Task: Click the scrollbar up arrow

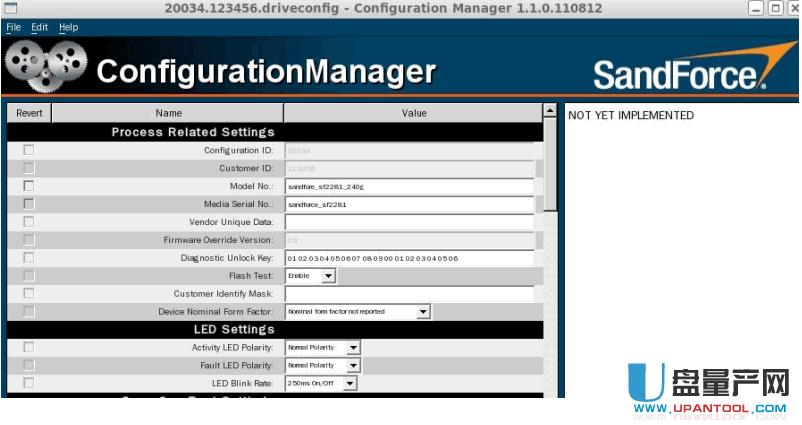Action: (x=550, y=110)
